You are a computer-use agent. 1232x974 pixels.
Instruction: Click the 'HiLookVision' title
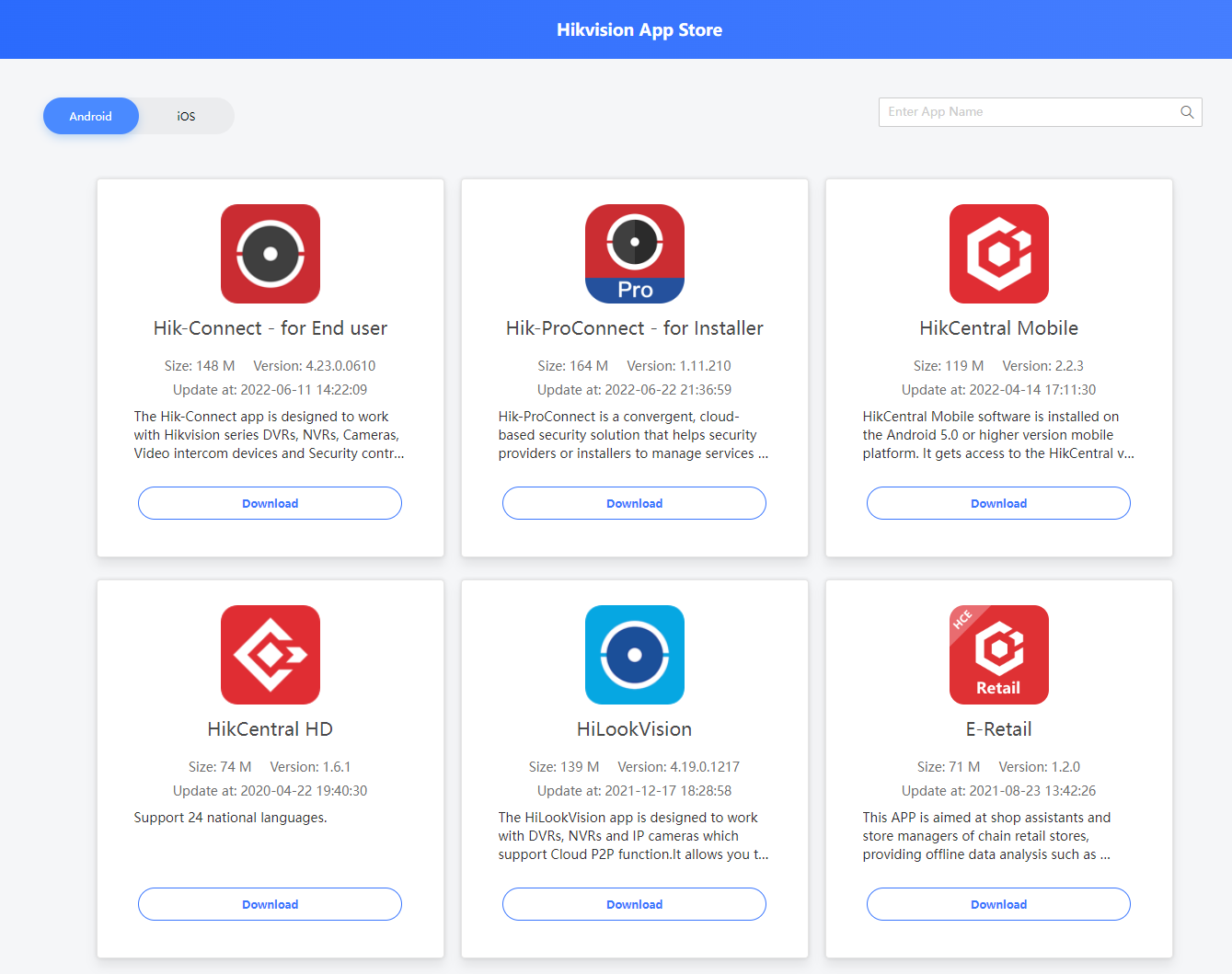tap(635, 729)
